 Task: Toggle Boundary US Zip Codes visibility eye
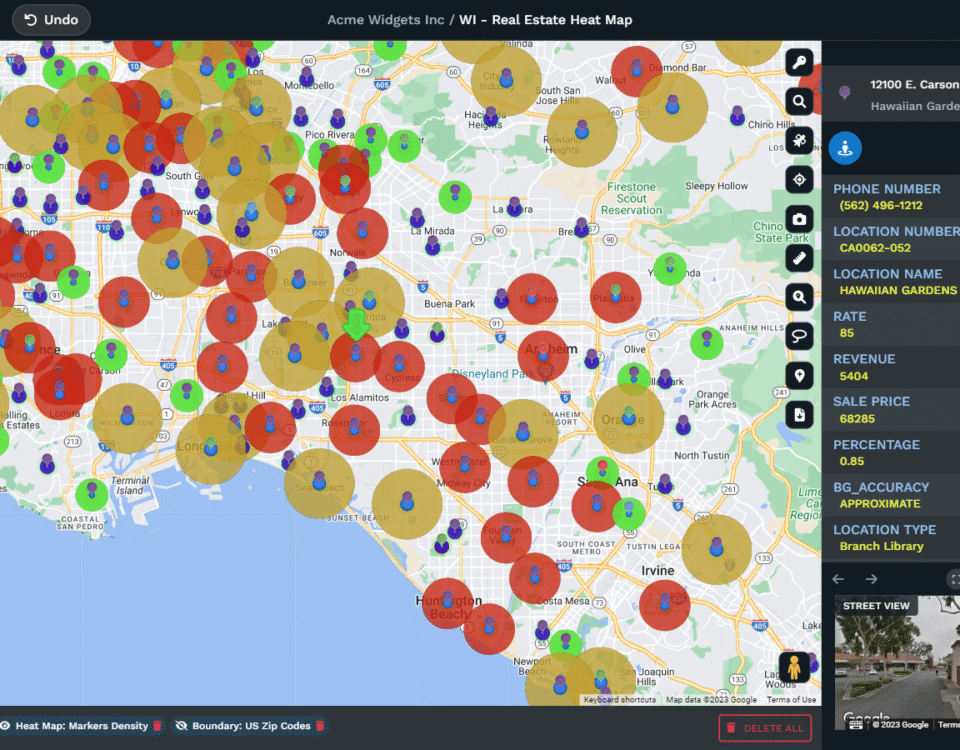pyautogui.click(x=181, y=726)
